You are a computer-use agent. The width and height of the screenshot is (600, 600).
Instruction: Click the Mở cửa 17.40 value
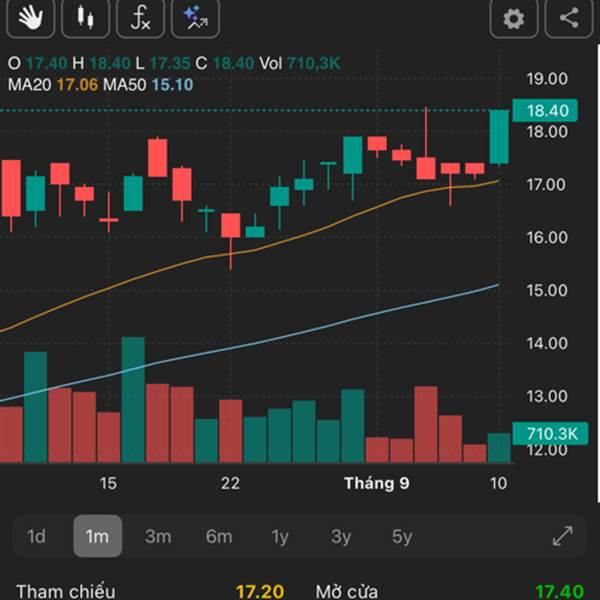[x=559, y=591]
